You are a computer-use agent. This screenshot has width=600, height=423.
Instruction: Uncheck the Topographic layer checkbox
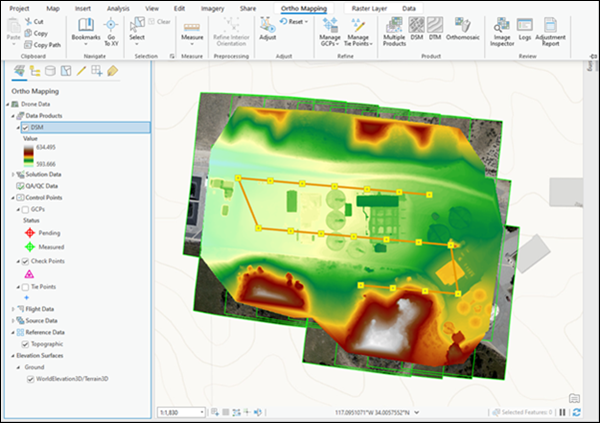click(x=25, y=343)
